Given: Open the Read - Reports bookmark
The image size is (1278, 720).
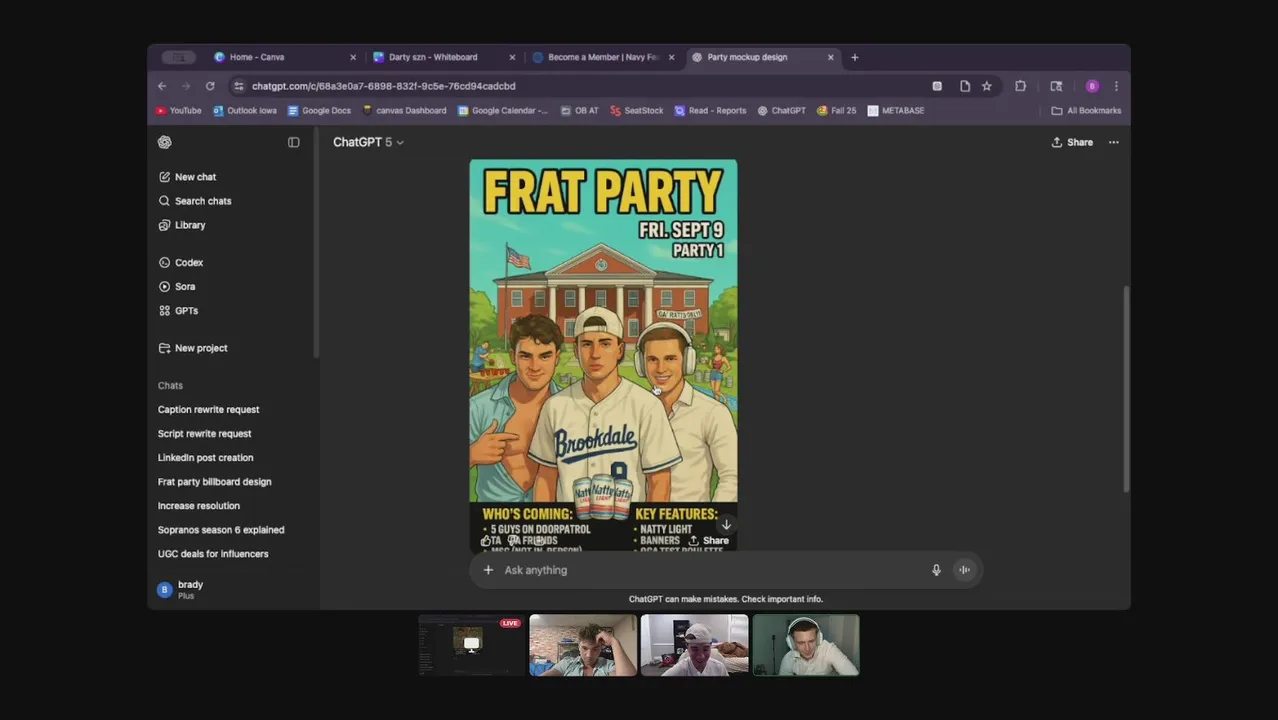Looking at the screenshot, I should click(x=710, y=111).
